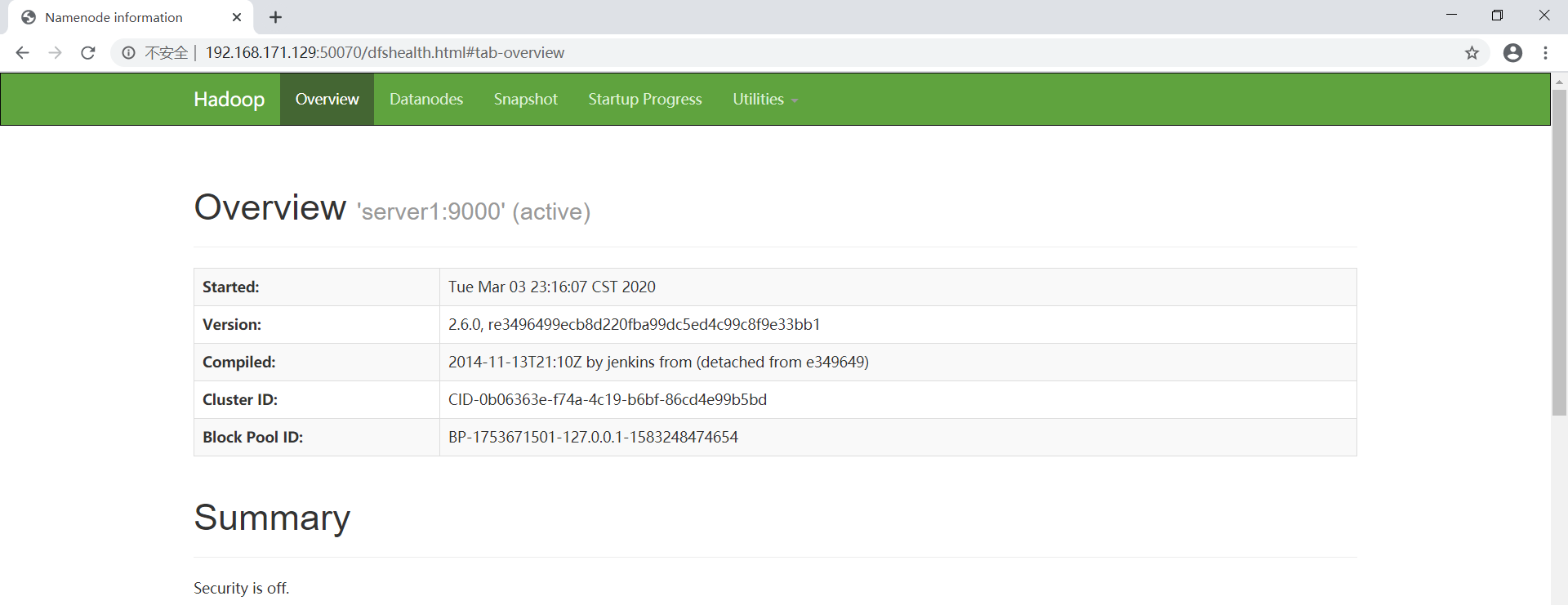Viewport: 1568px width, 605px height.
Task: Click the 'Cluster ID:' row label
Action: coord(240,400)
